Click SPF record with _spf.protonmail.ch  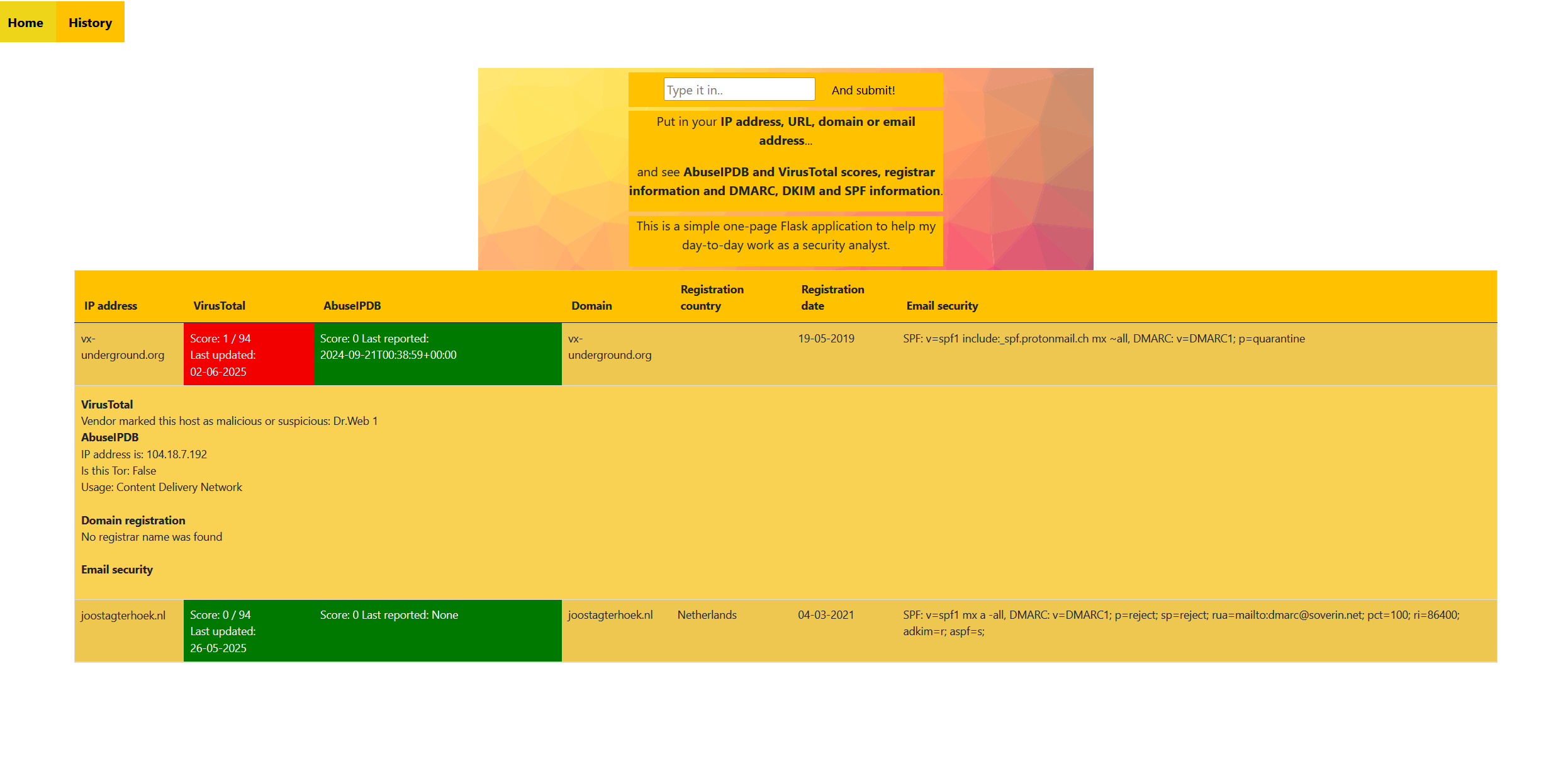1104,338
